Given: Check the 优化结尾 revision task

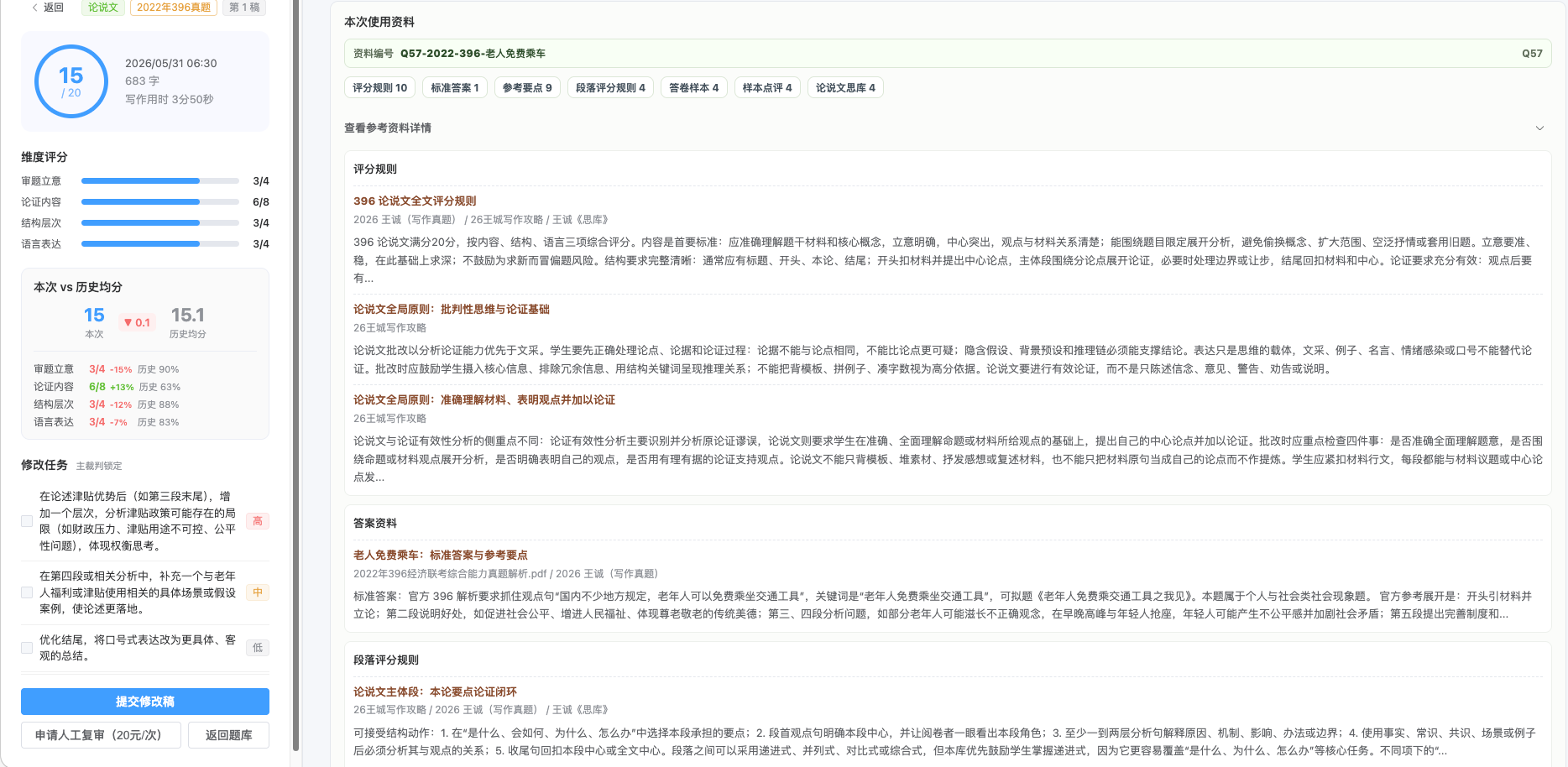Looking at the screenshot, I should point(27,648).
